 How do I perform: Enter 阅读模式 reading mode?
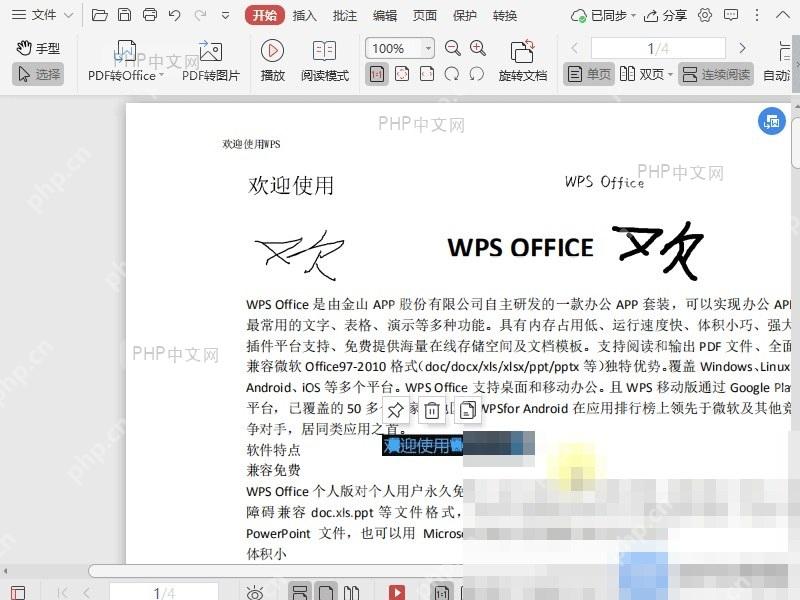[324, 61]
